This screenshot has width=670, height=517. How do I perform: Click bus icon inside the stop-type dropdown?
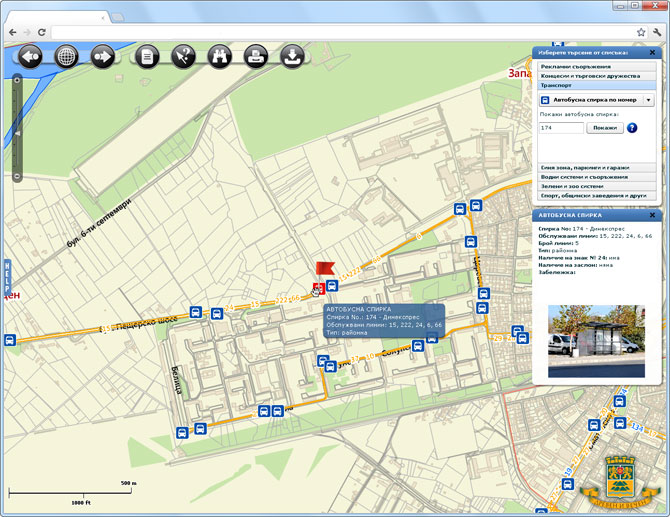pyautogui.click(x=545, y=100)
